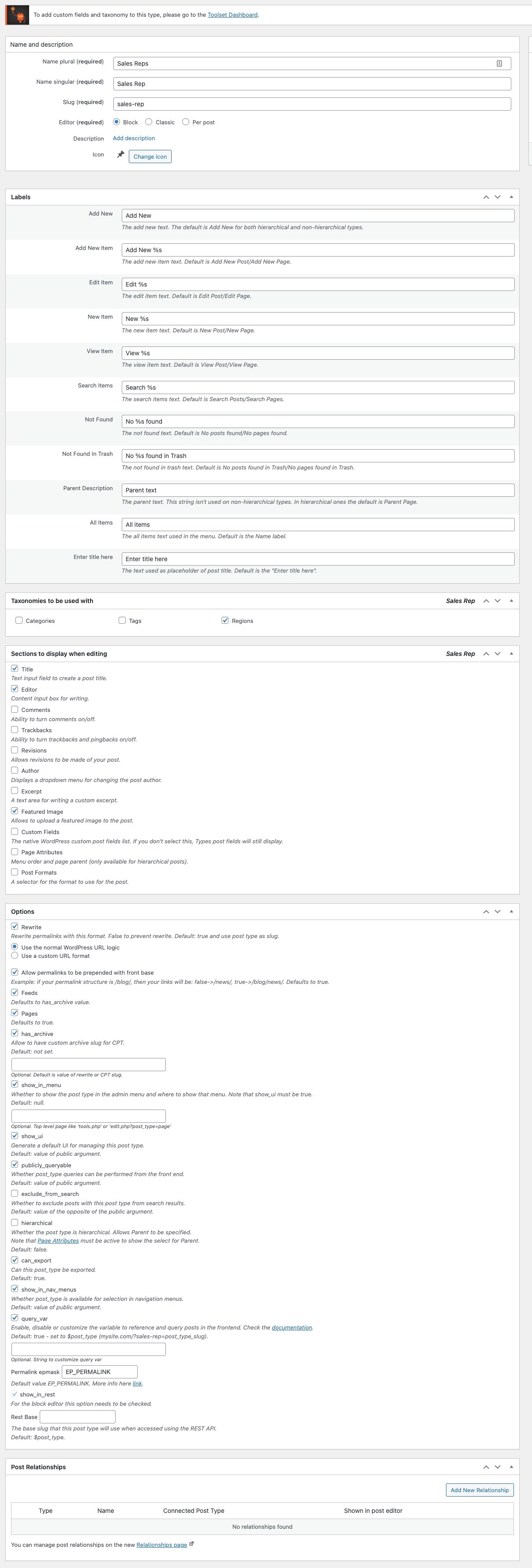Click the autofill icon in Name plural field

coord(499,63)
